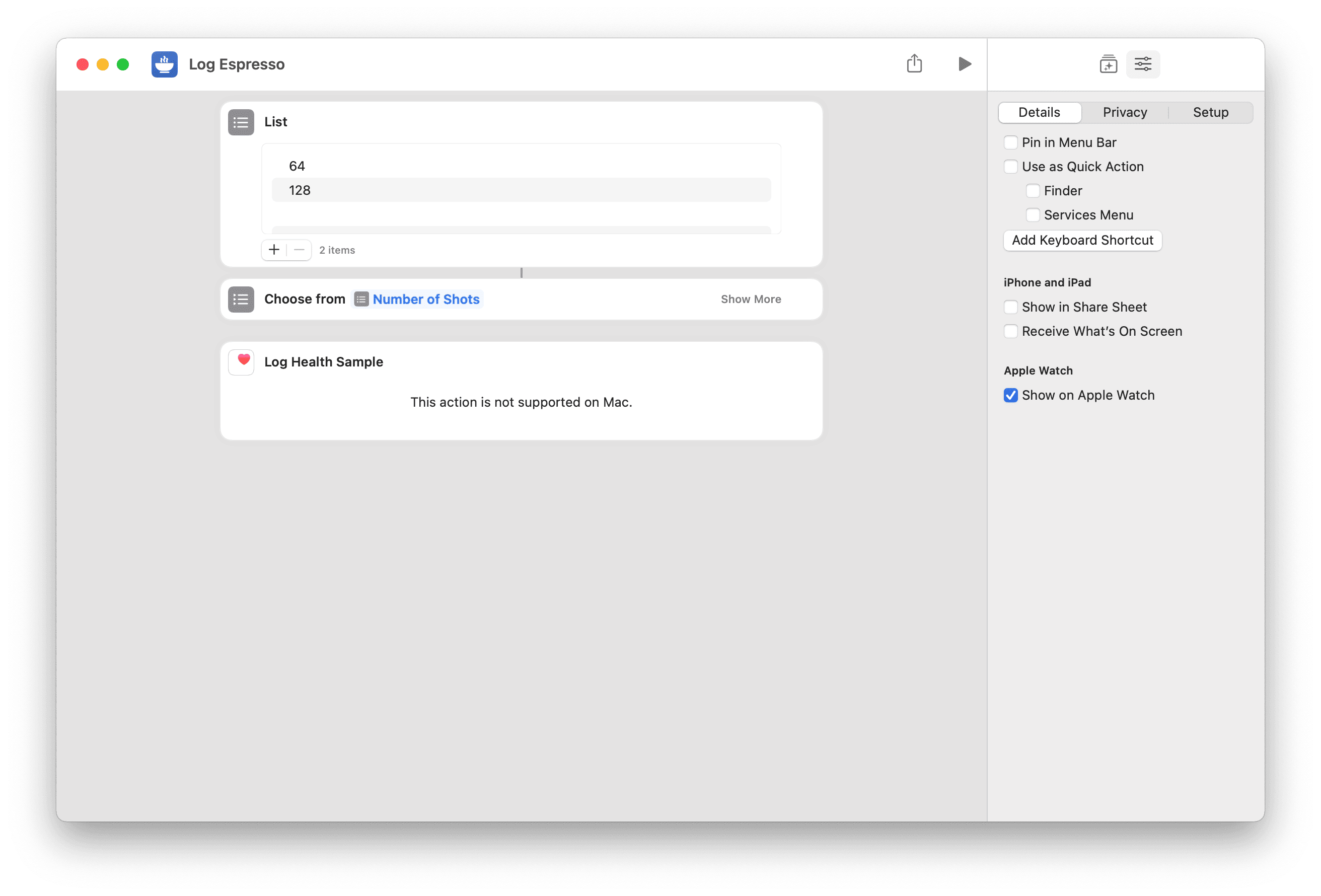Switch to the Privacy tab

click(1124, 112)
